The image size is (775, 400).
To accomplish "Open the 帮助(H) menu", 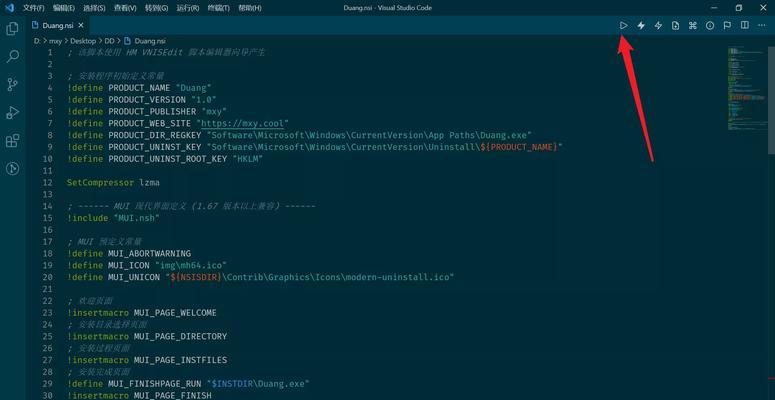I will click(x=250, y=8).
